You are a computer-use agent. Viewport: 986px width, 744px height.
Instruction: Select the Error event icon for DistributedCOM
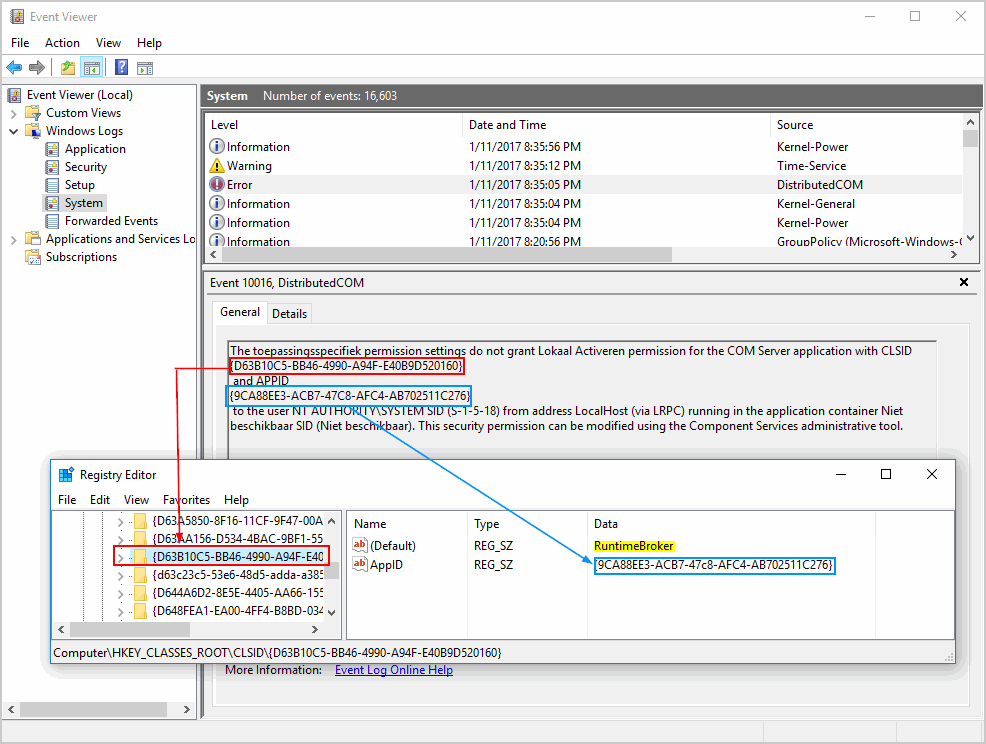[217, 185]
